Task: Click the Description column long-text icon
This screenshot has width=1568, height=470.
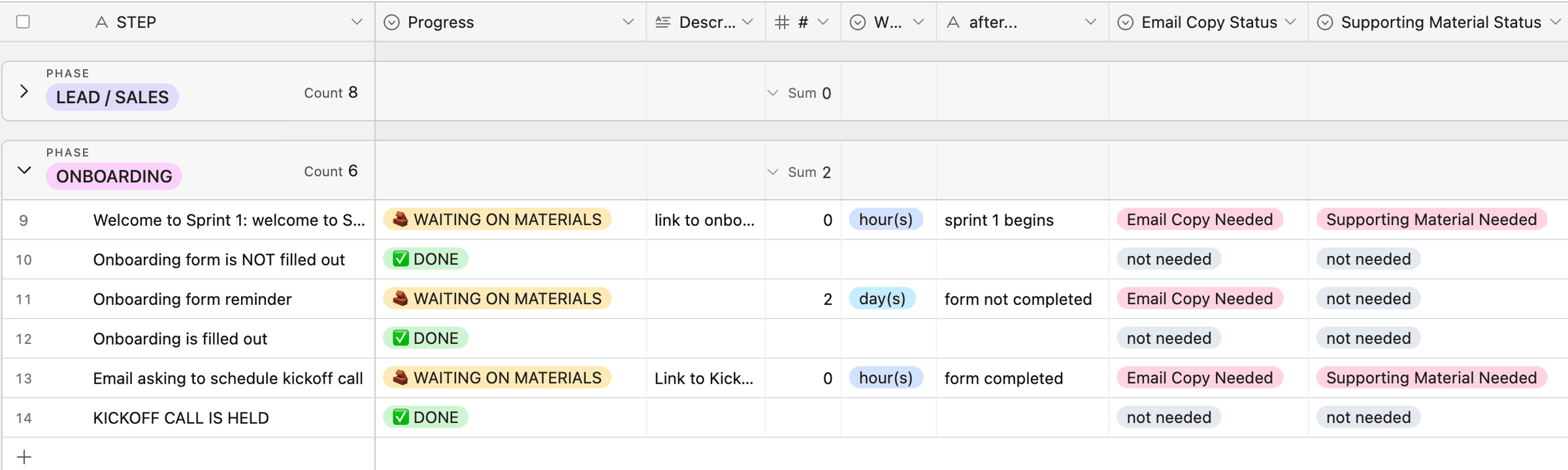Action: 662,22
